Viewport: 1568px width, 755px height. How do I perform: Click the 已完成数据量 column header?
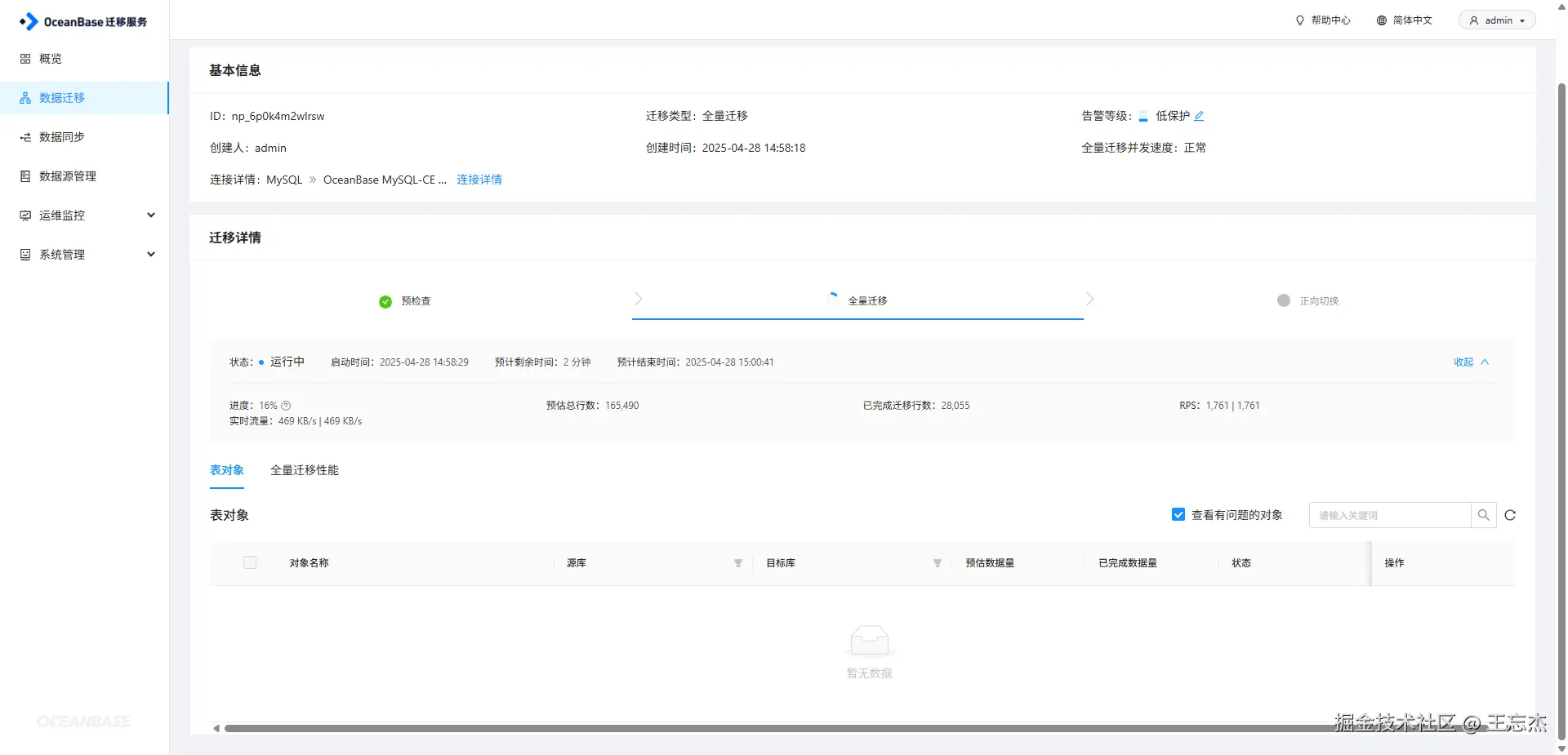(1128, 563)
